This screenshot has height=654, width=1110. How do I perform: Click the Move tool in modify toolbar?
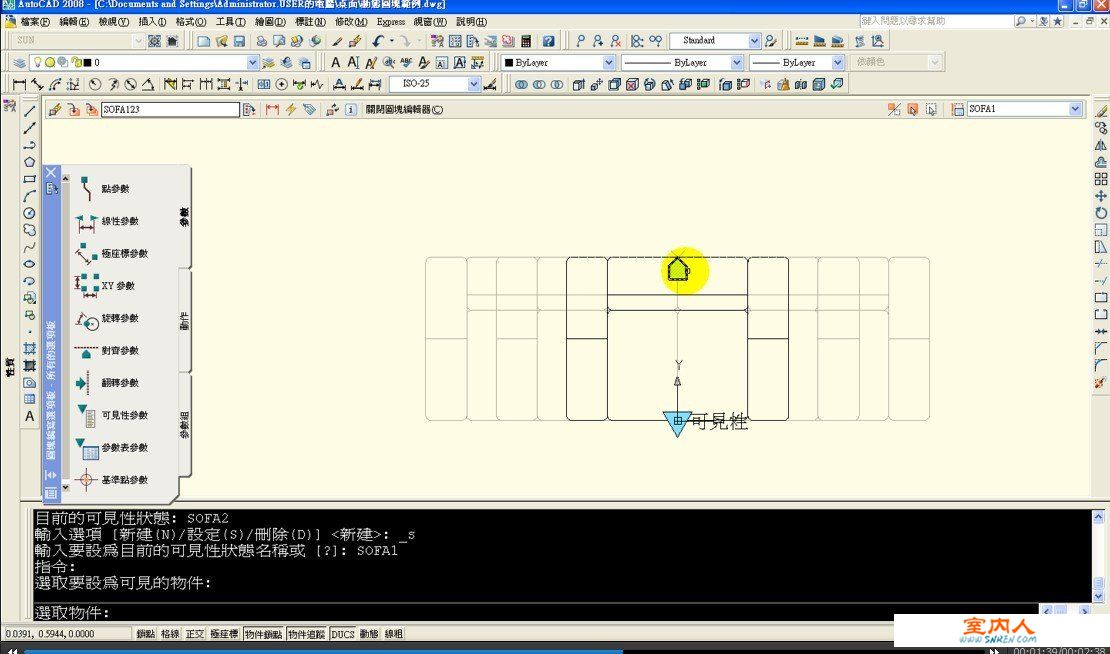1101,196
